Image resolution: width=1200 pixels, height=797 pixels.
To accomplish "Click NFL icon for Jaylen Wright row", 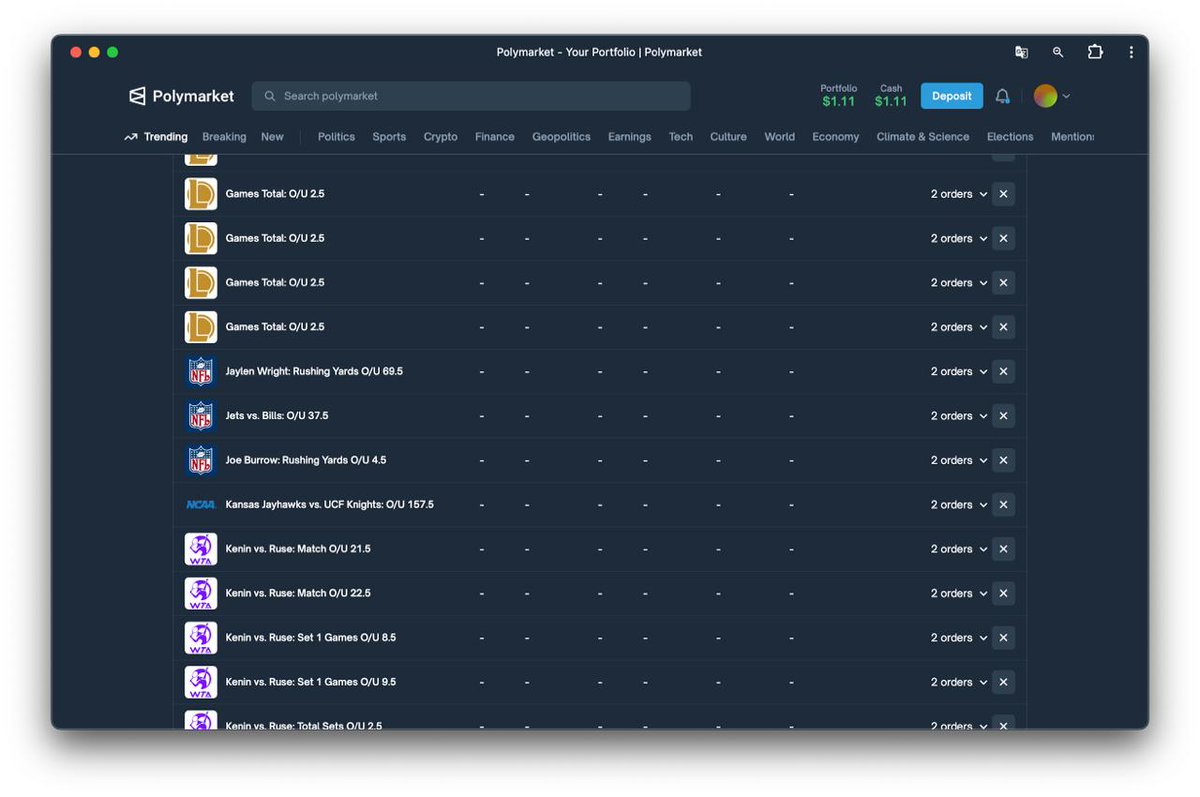I will click(201, 371).
